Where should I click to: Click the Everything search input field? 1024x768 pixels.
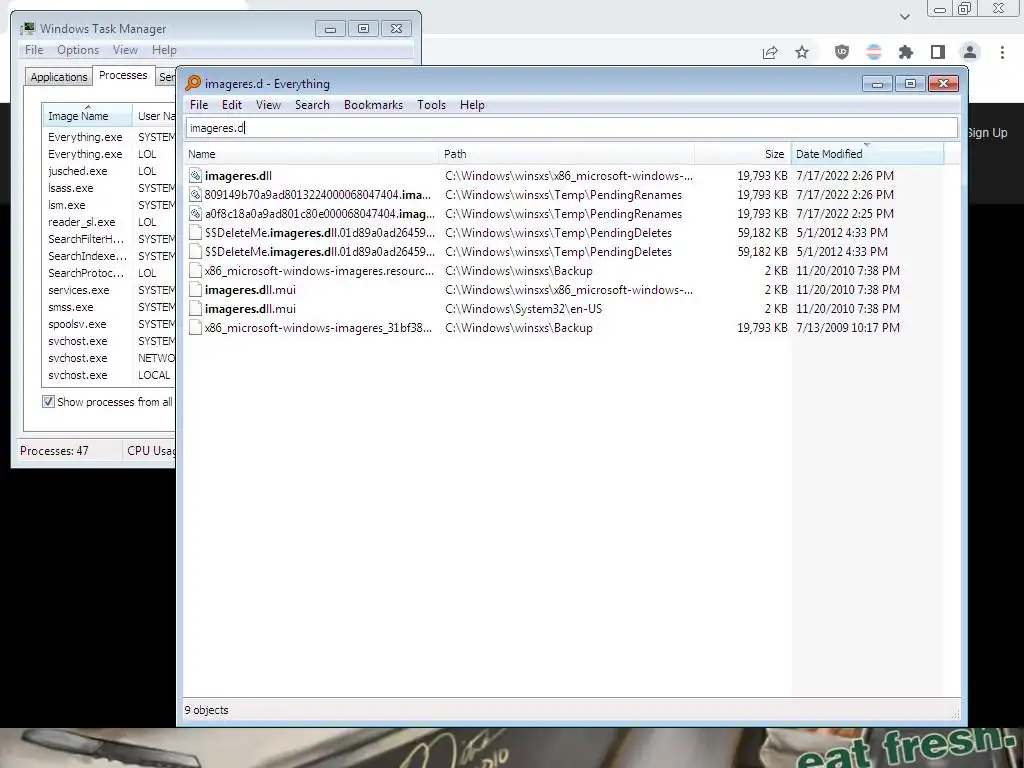click(x=571, y=128)
